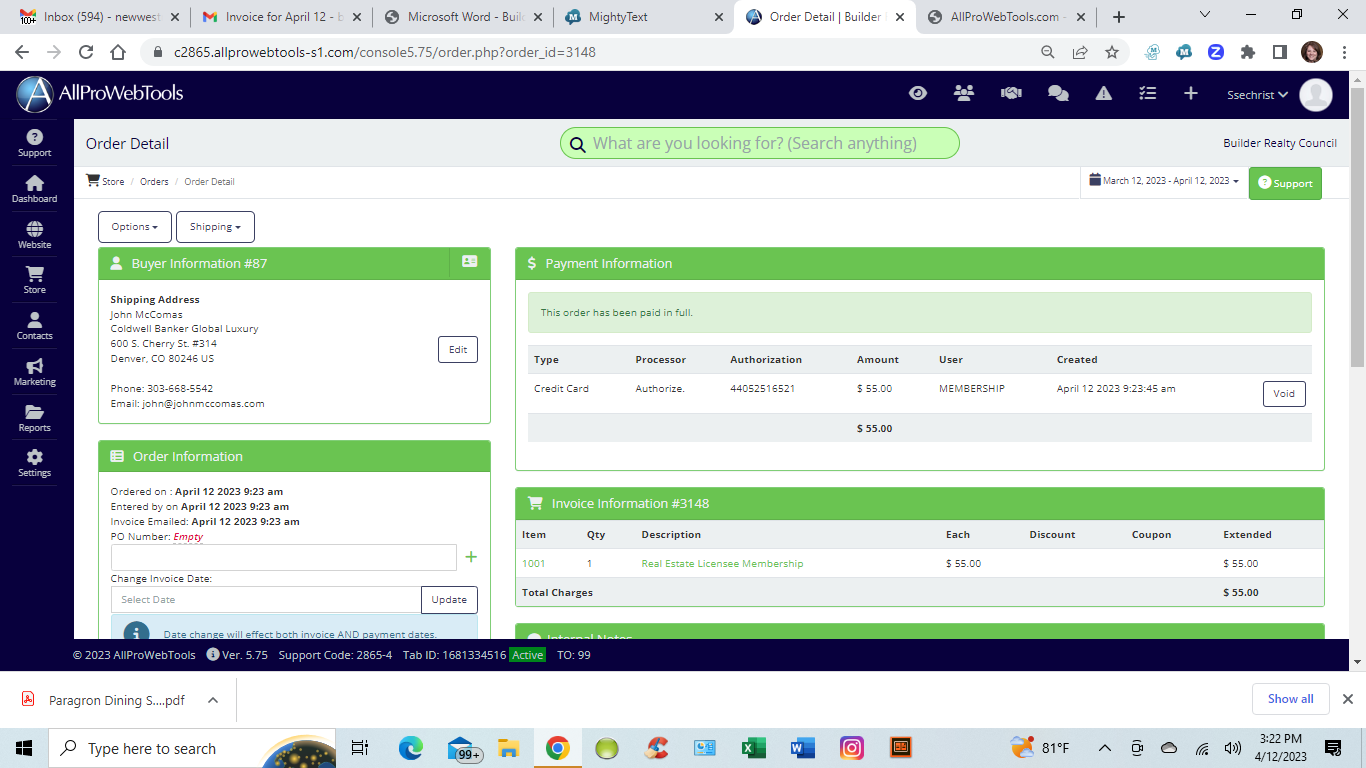Screen dimensions: 1366x768
Task: Open the task checklist icon in header
Action: (x=1148, y=93)
